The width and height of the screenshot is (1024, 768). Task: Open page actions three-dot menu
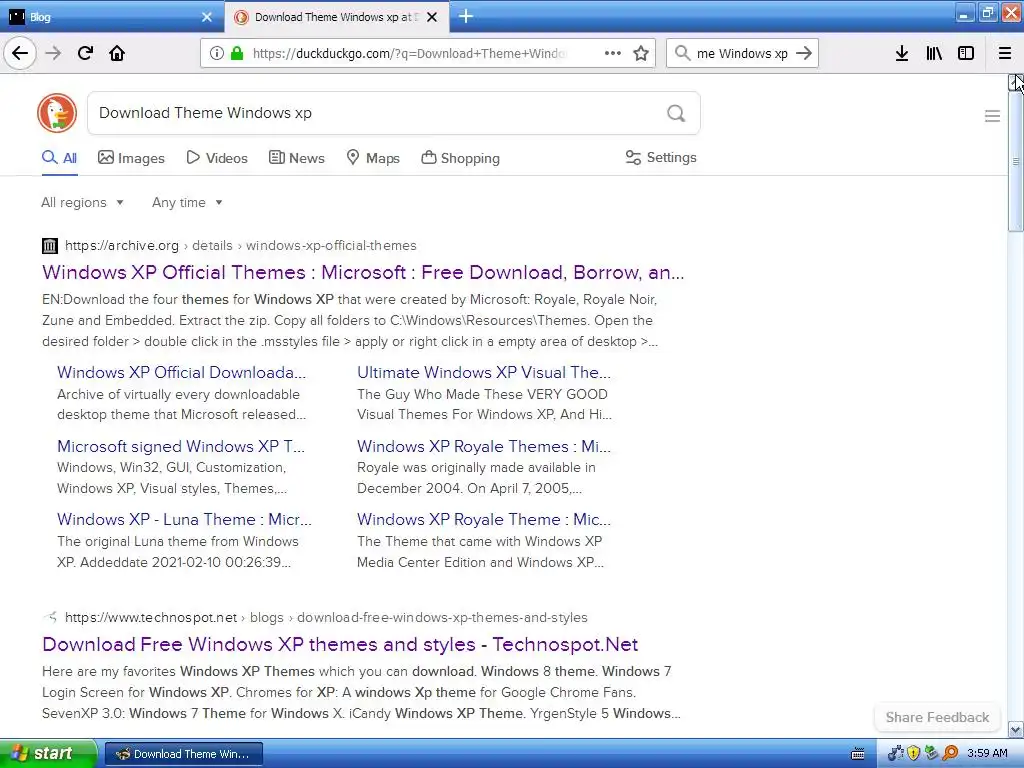(613, 53)
